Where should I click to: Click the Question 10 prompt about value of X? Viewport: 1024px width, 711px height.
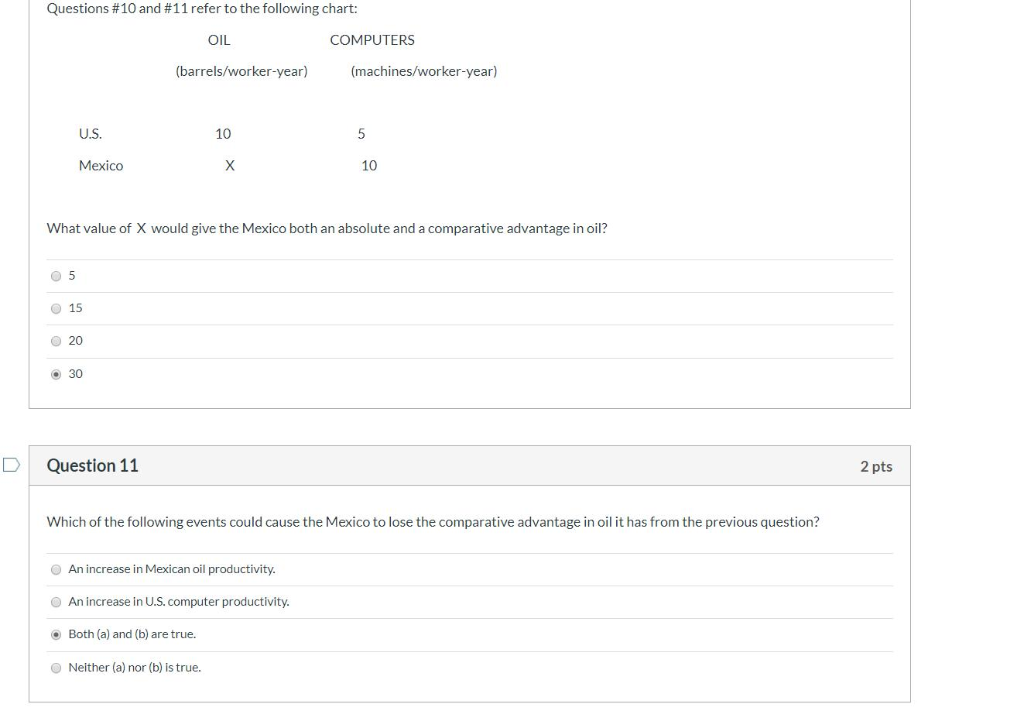tap(327, 227)
